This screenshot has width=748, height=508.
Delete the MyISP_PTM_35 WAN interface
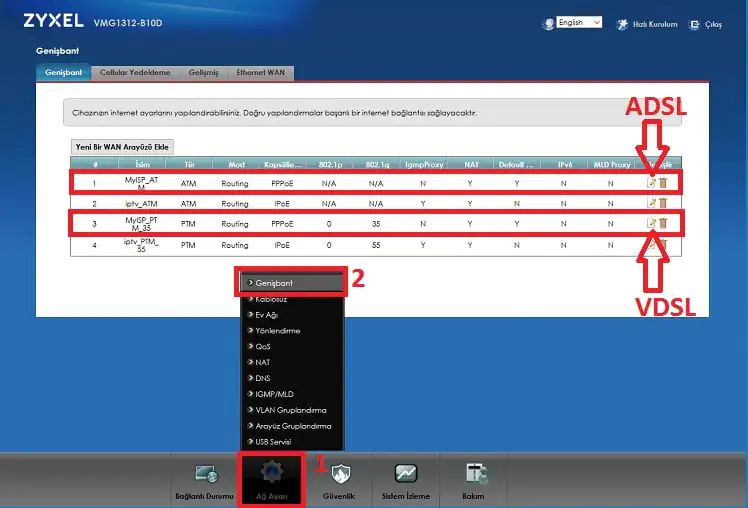coord(663,223)
